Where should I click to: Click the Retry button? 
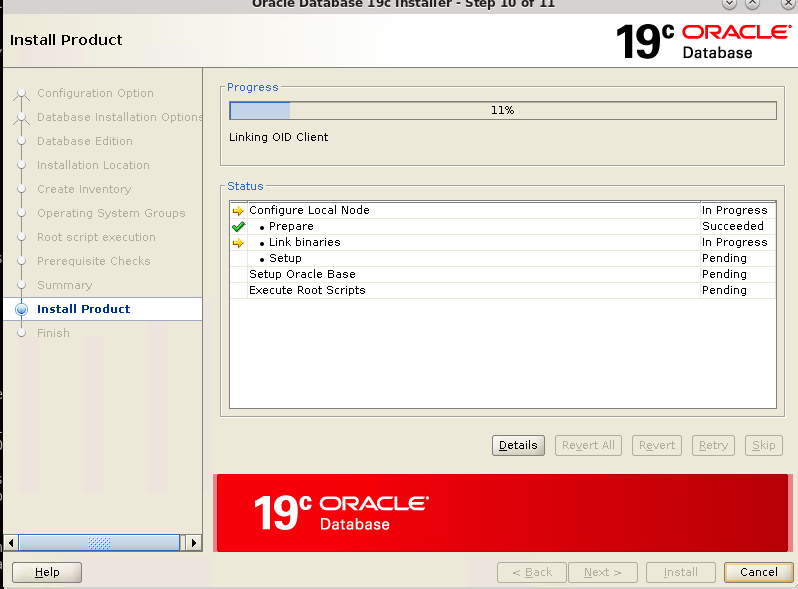[713, 445]
